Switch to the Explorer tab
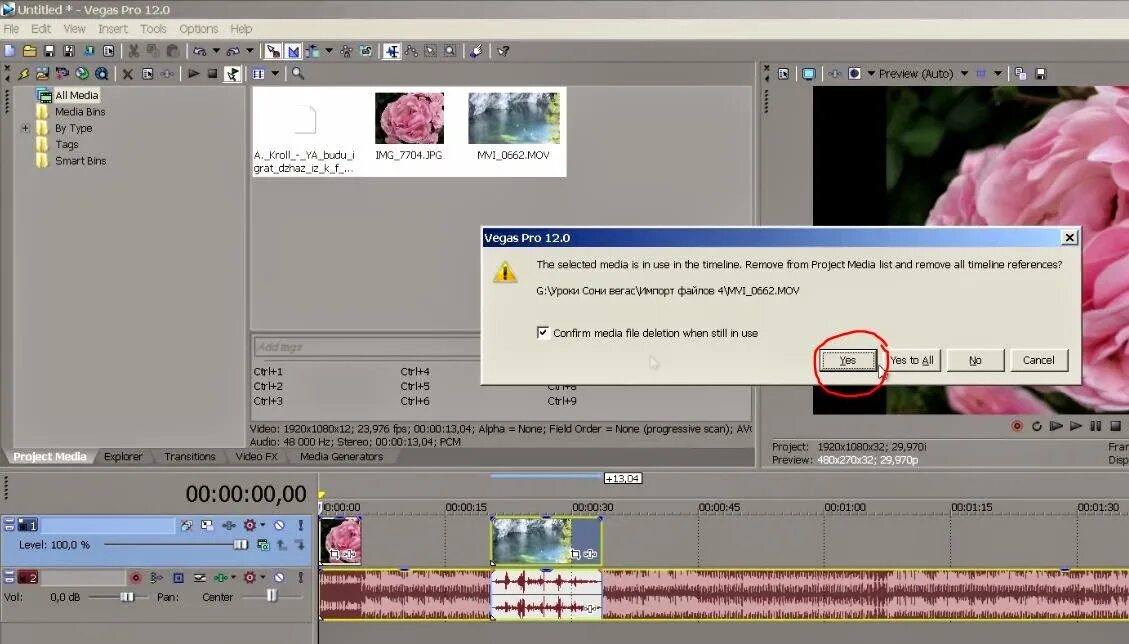The height and width of the screenshot is (644, 1129). (122, 457)
